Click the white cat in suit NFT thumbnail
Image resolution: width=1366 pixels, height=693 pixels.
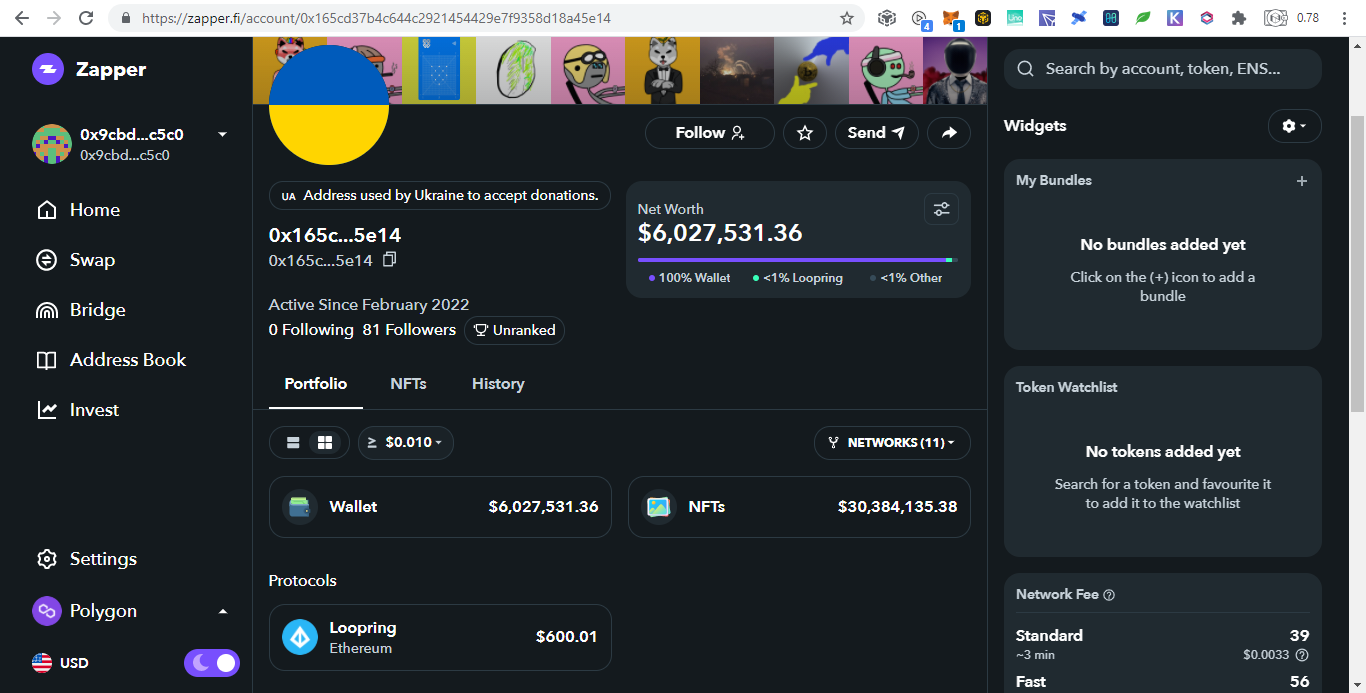(x=661, y=69)
